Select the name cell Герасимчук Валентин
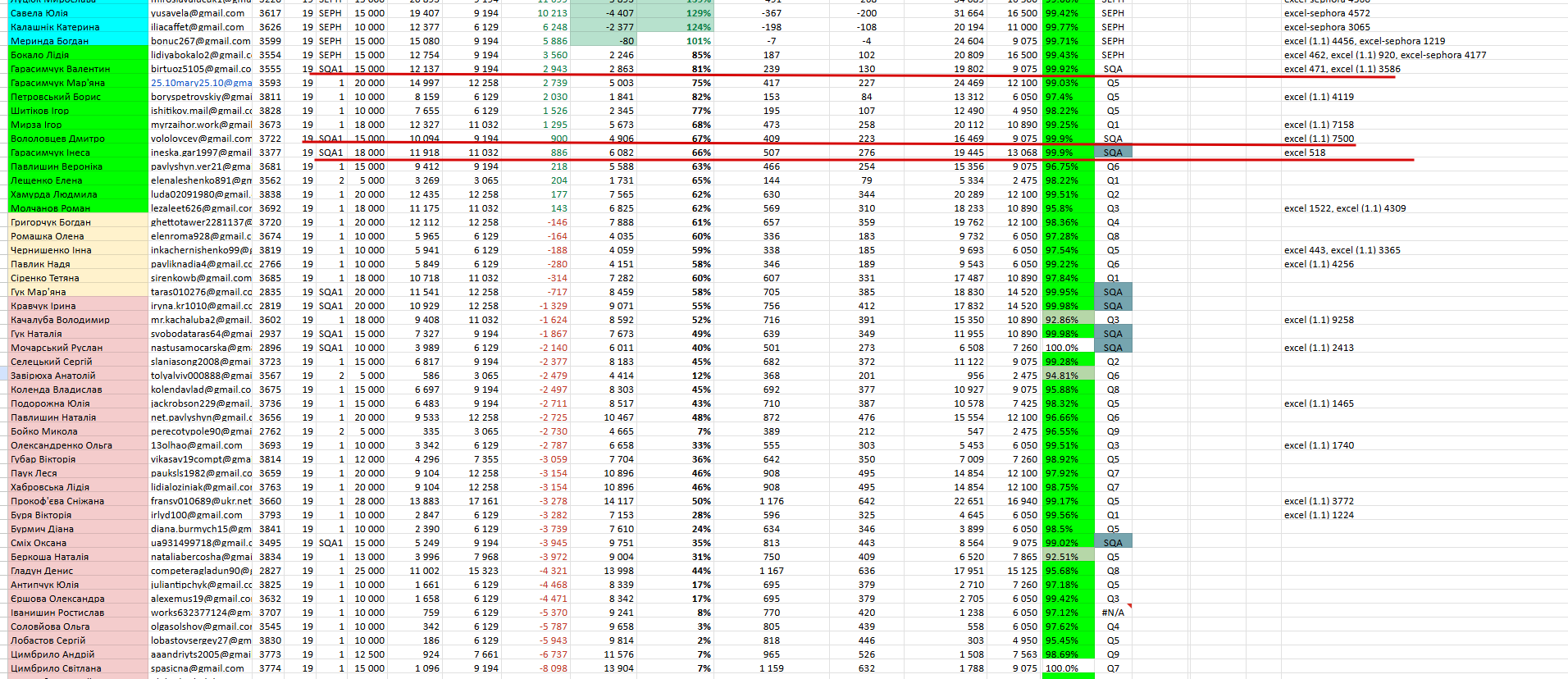Image resolution: width=1568 pixels, height=679 pixels. click(x=79, y=69)
